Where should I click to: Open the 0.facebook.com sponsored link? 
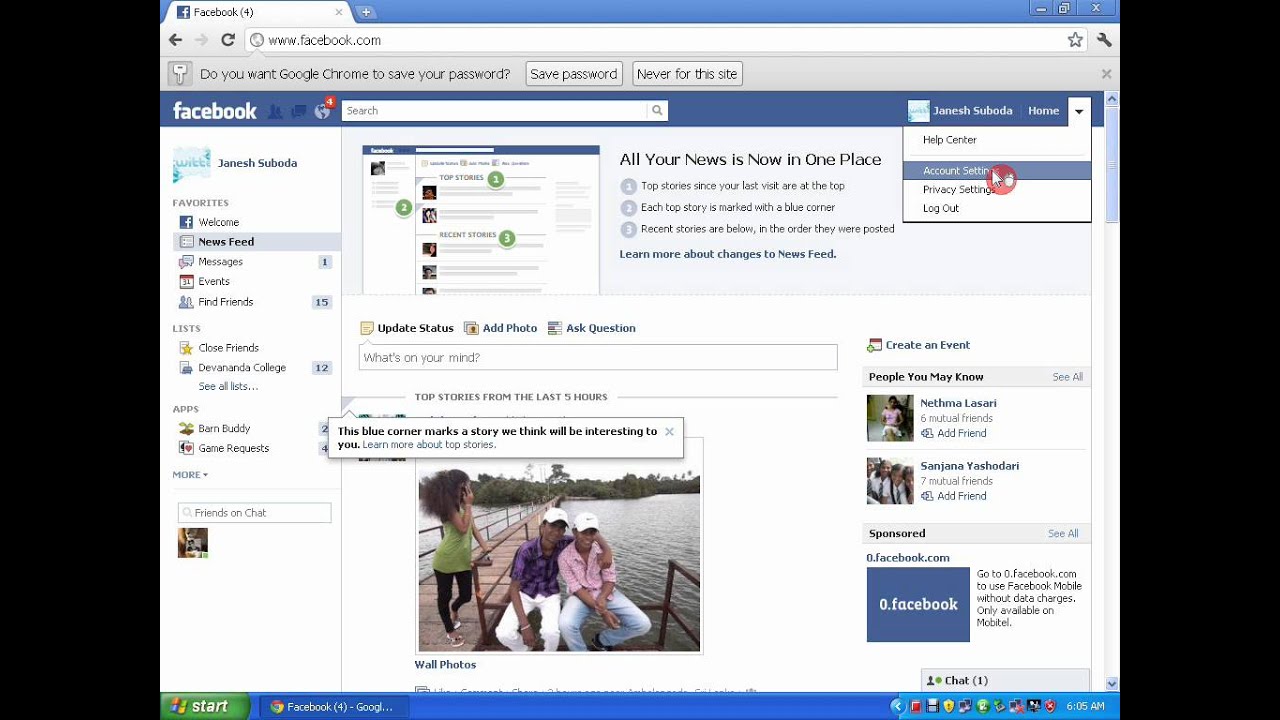[908, 558]
